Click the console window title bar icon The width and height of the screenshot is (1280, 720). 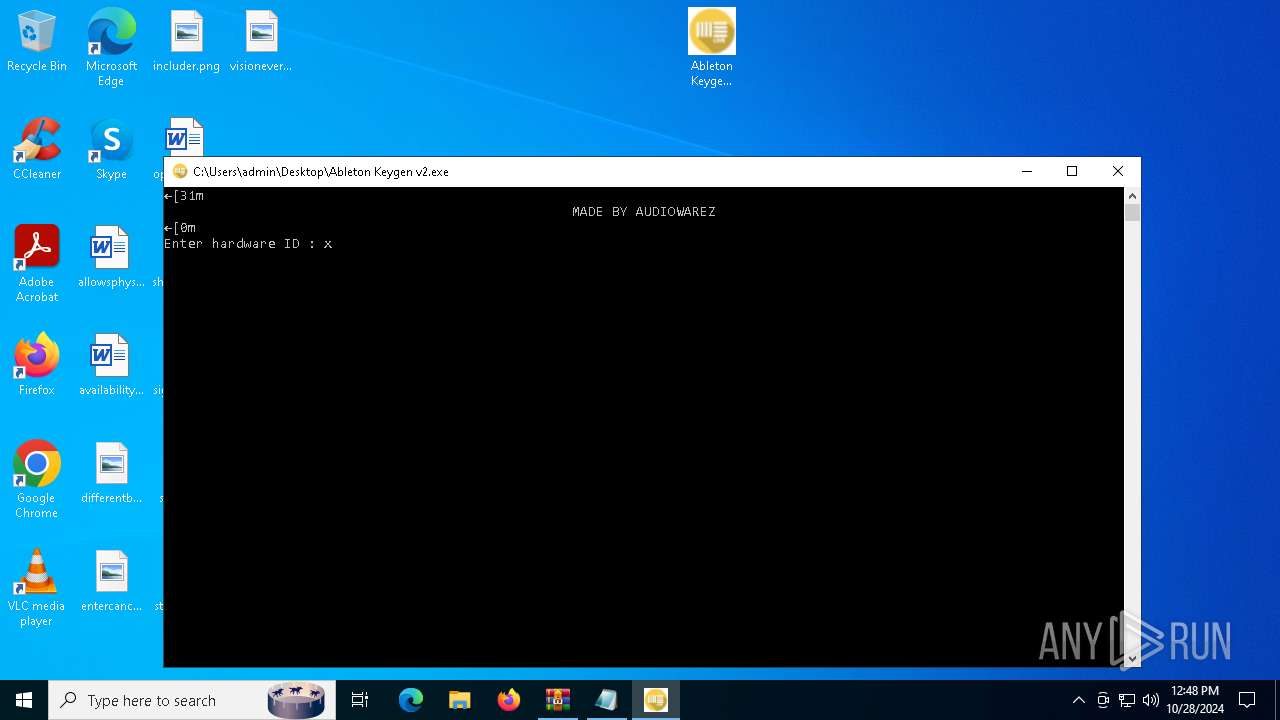(180, 172)
